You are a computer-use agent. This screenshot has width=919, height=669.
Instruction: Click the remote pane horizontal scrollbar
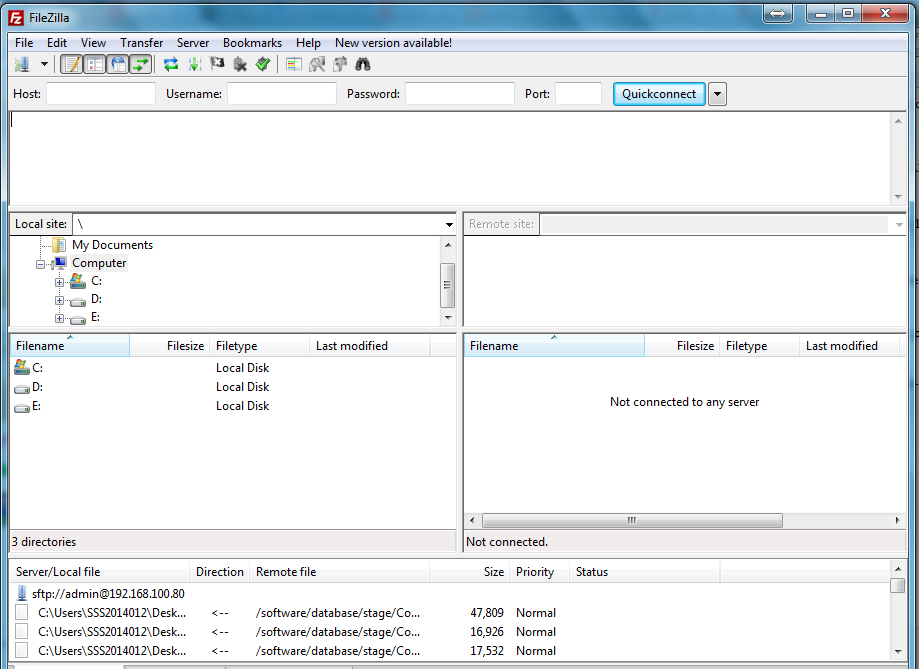632,521
